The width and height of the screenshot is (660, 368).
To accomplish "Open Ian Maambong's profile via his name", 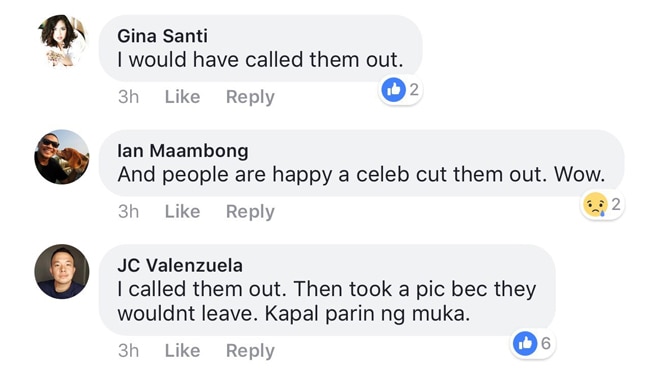I will pyautogui.click(x=183, y=151).
